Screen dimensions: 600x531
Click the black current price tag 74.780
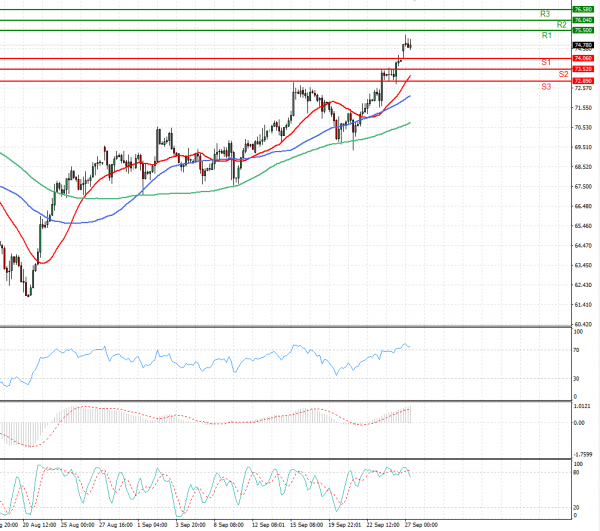tap(583, 45)
